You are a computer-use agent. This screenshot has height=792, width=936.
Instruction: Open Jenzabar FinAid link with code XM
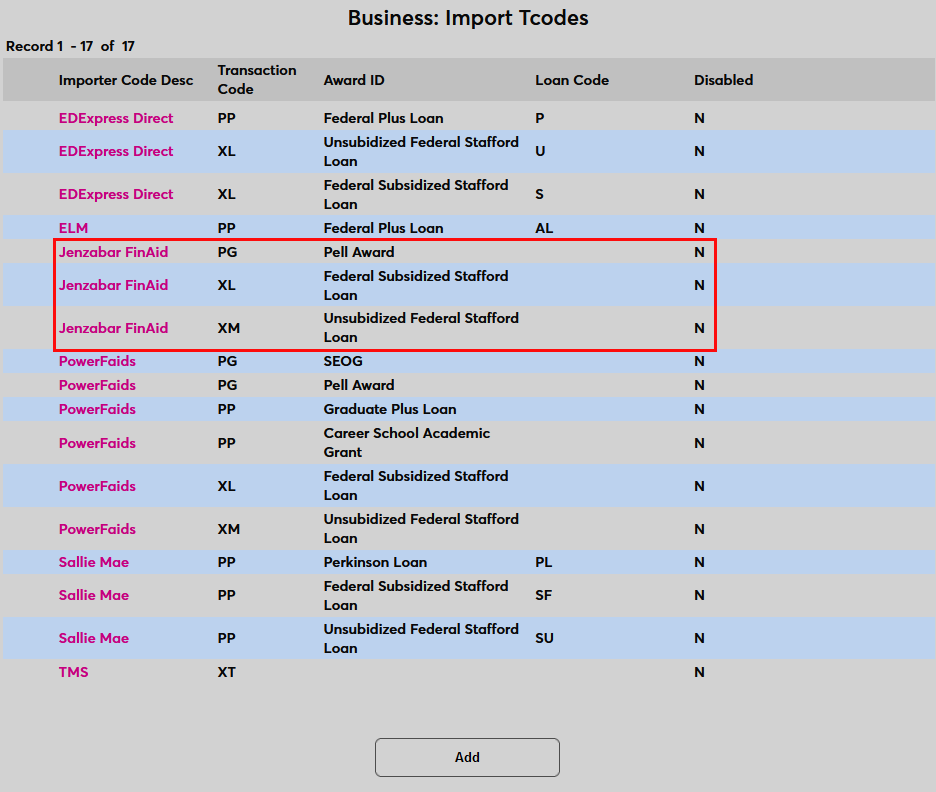[x=113, y=328]
